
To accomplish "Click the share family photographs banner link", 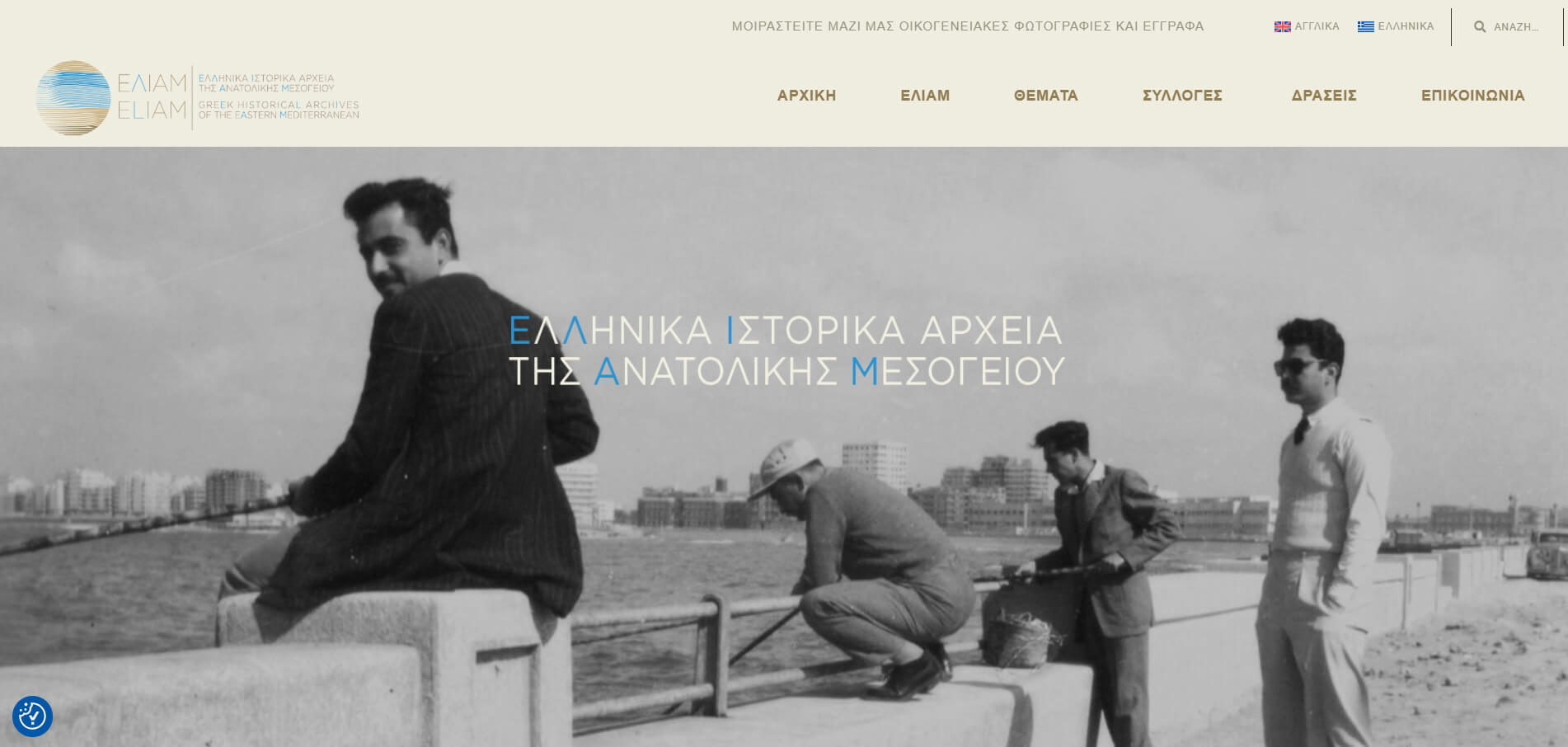I will [968, 26].
